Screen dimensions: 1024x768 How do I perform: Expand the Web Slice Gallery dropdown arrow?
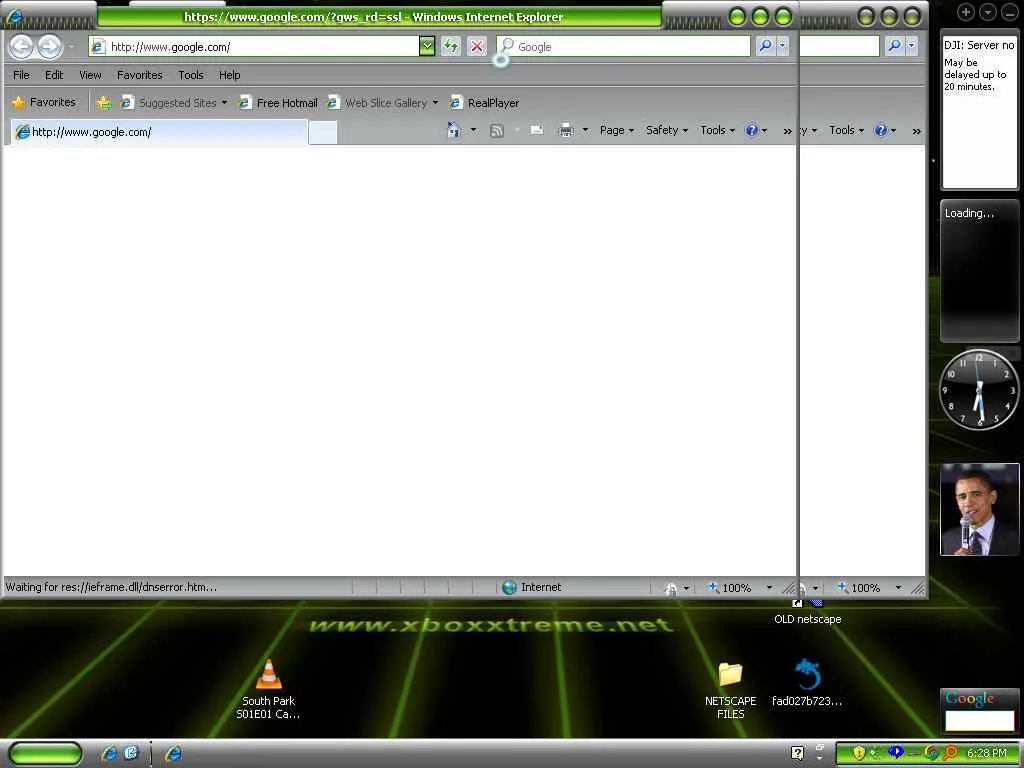pos(435,103)
